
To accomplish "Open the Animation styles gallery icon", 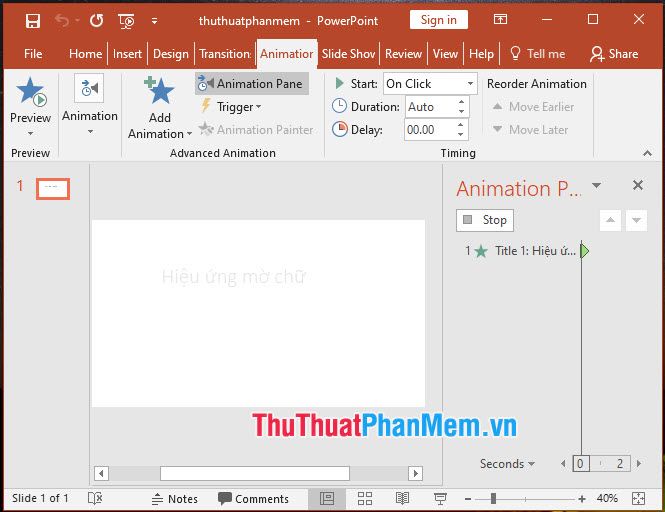I will point(89,88).
